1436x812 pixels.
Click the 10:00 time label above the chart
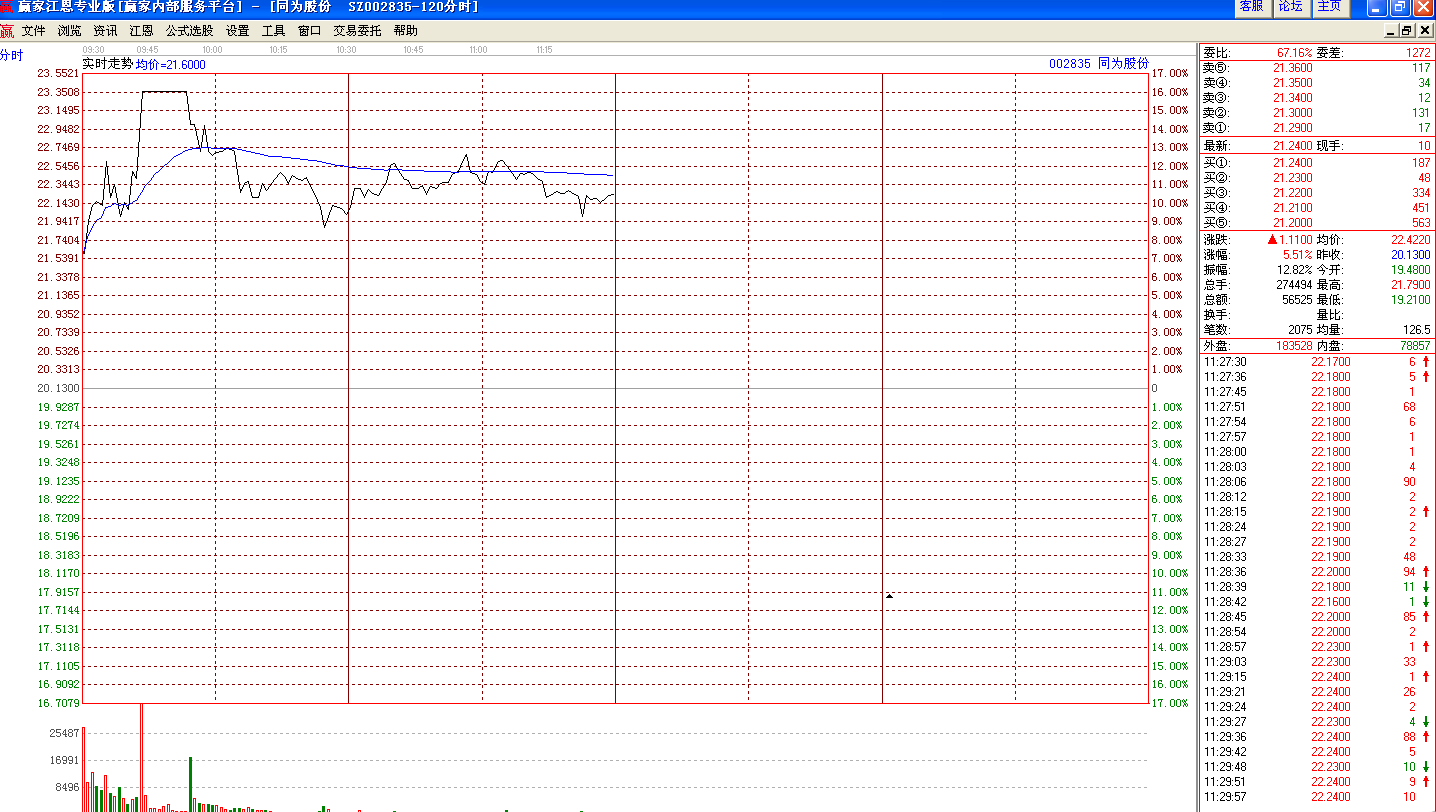tap(212, 49)
